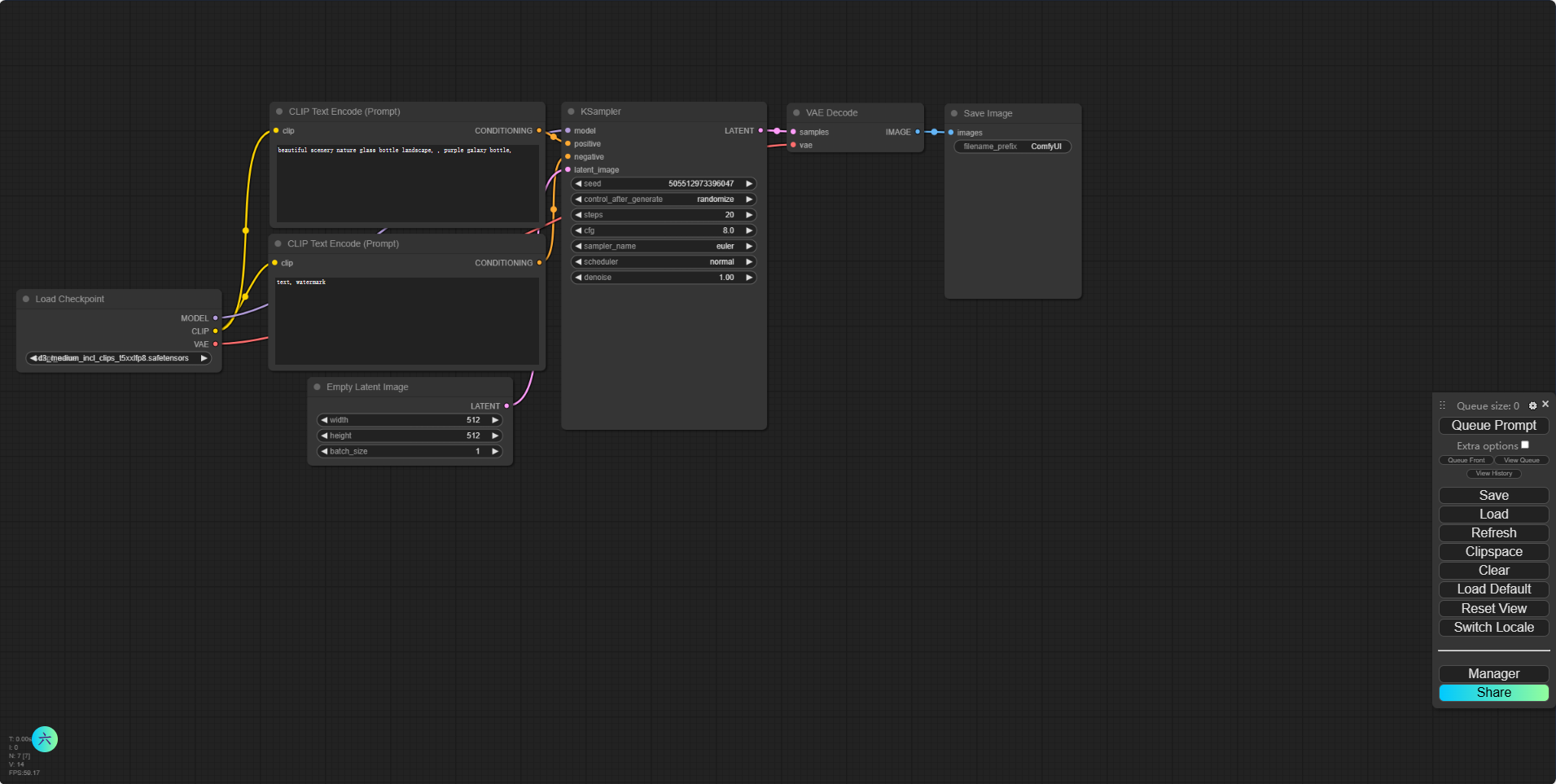1556x784 pixels.
Task: Open View History
Action: point(1493,473)
